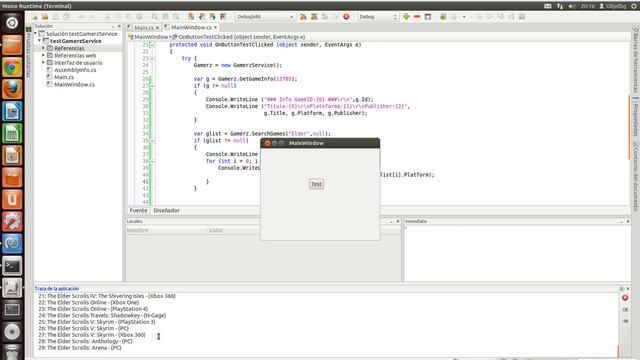This screenshot has height=360, width=640.
Task: Collapse code fold at line 27
Action: 152,86
